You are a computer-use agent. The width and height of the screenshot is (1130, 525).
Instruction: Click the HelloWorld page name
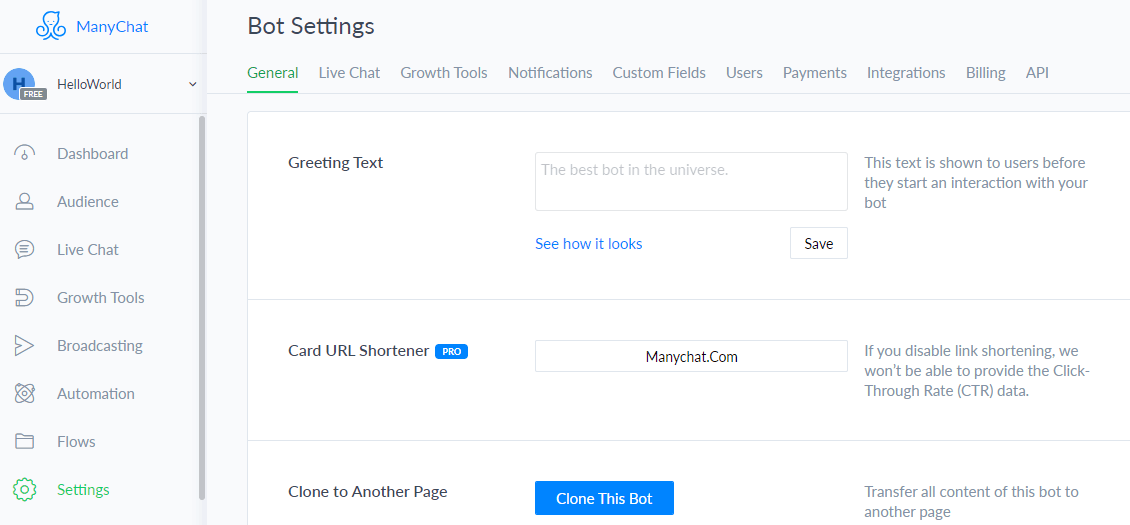tap(89, 84)
